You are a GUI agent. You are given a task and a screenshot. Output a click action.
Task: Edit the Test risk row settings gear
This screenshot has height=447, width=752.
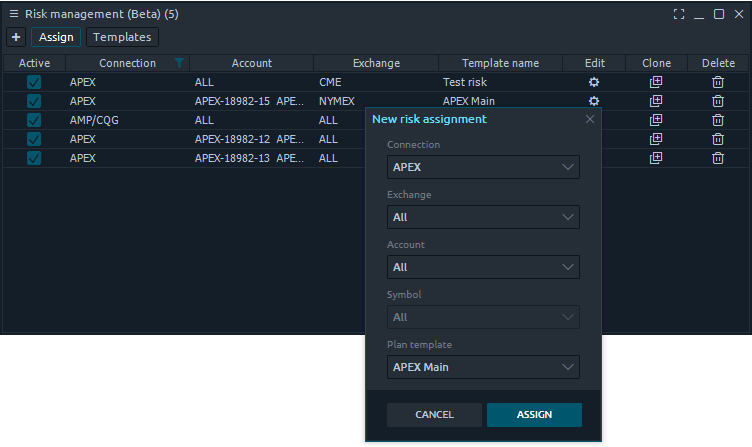pyautogui.click(x=594, y=82)
